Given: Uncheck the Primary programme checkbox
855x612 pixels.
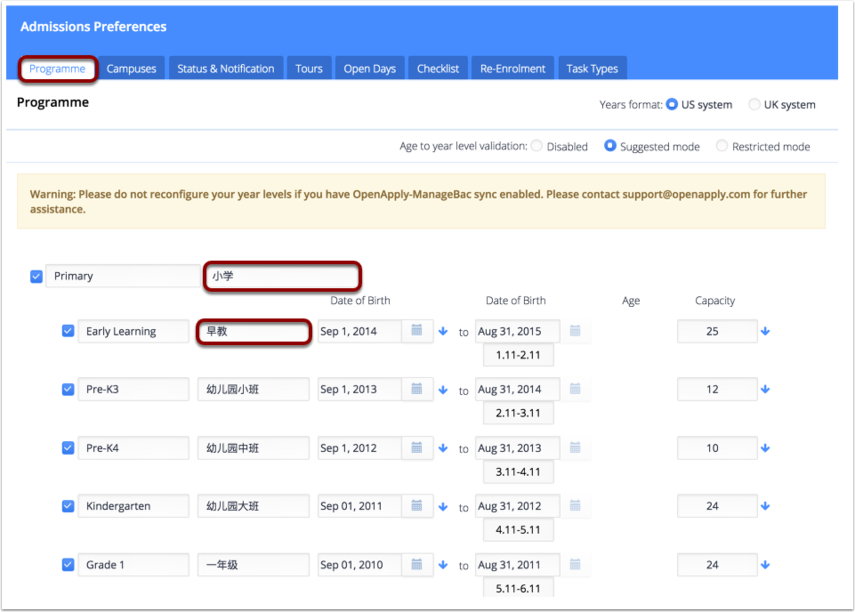Looking at the screenshot, I should pyautogui.click(x=37, y=276).
